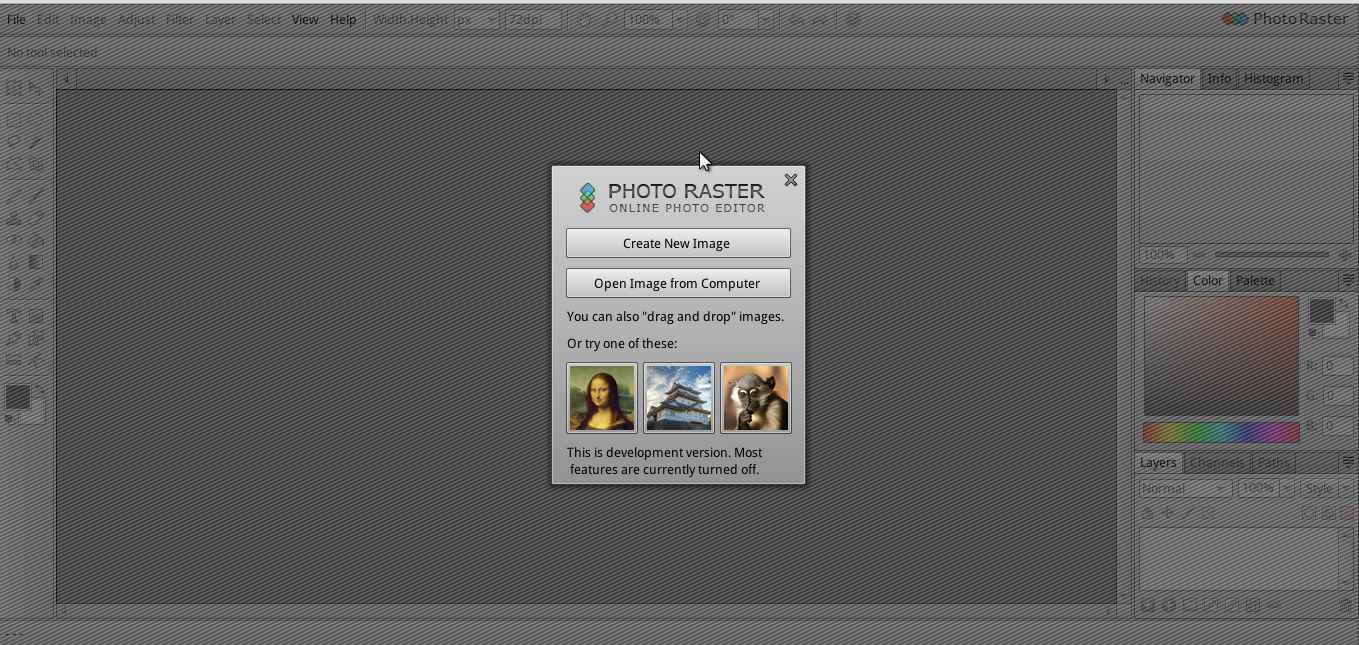1359x645 pixels.
Task: Click the Navigator zoom percentage field
Action: (1162, 255)
